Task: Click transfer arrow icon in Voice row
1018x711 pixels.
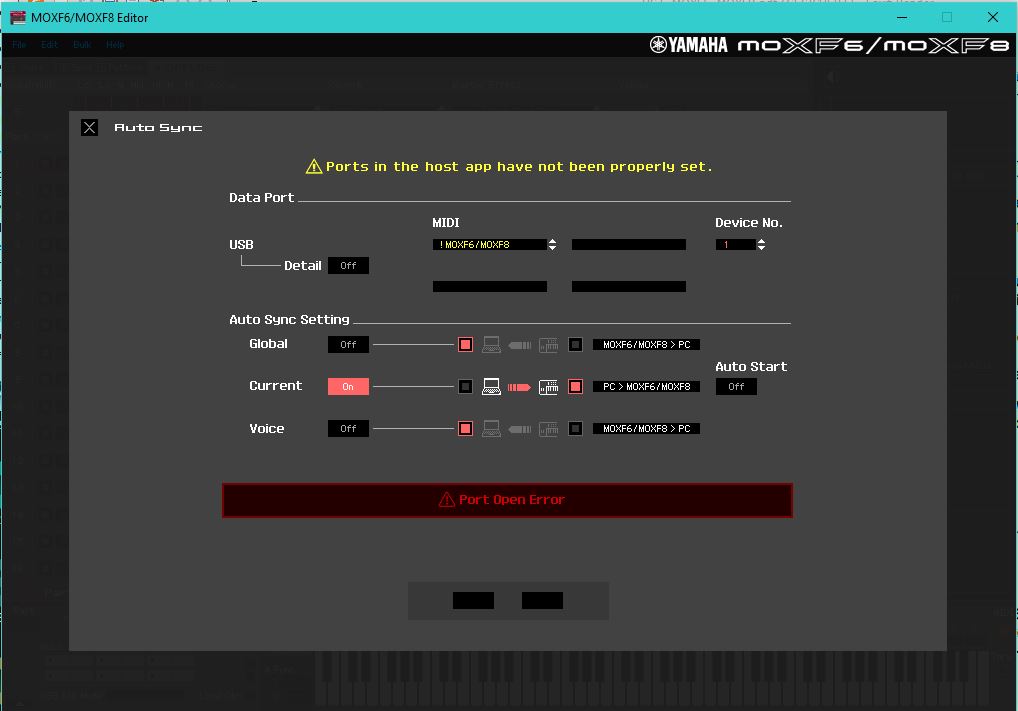Action: point(519,429)
